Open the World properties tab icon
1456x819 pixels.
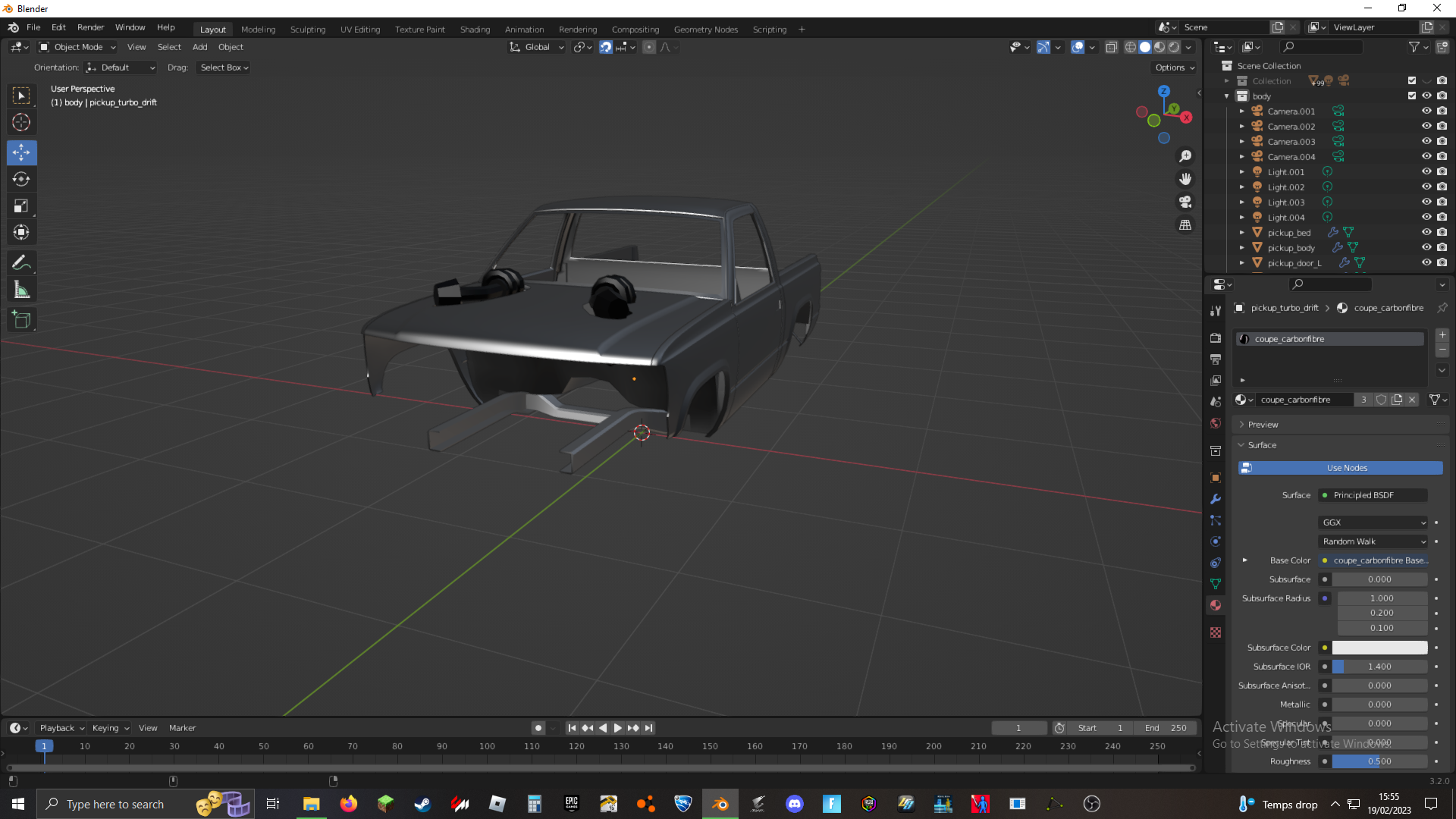point(1216,423)
